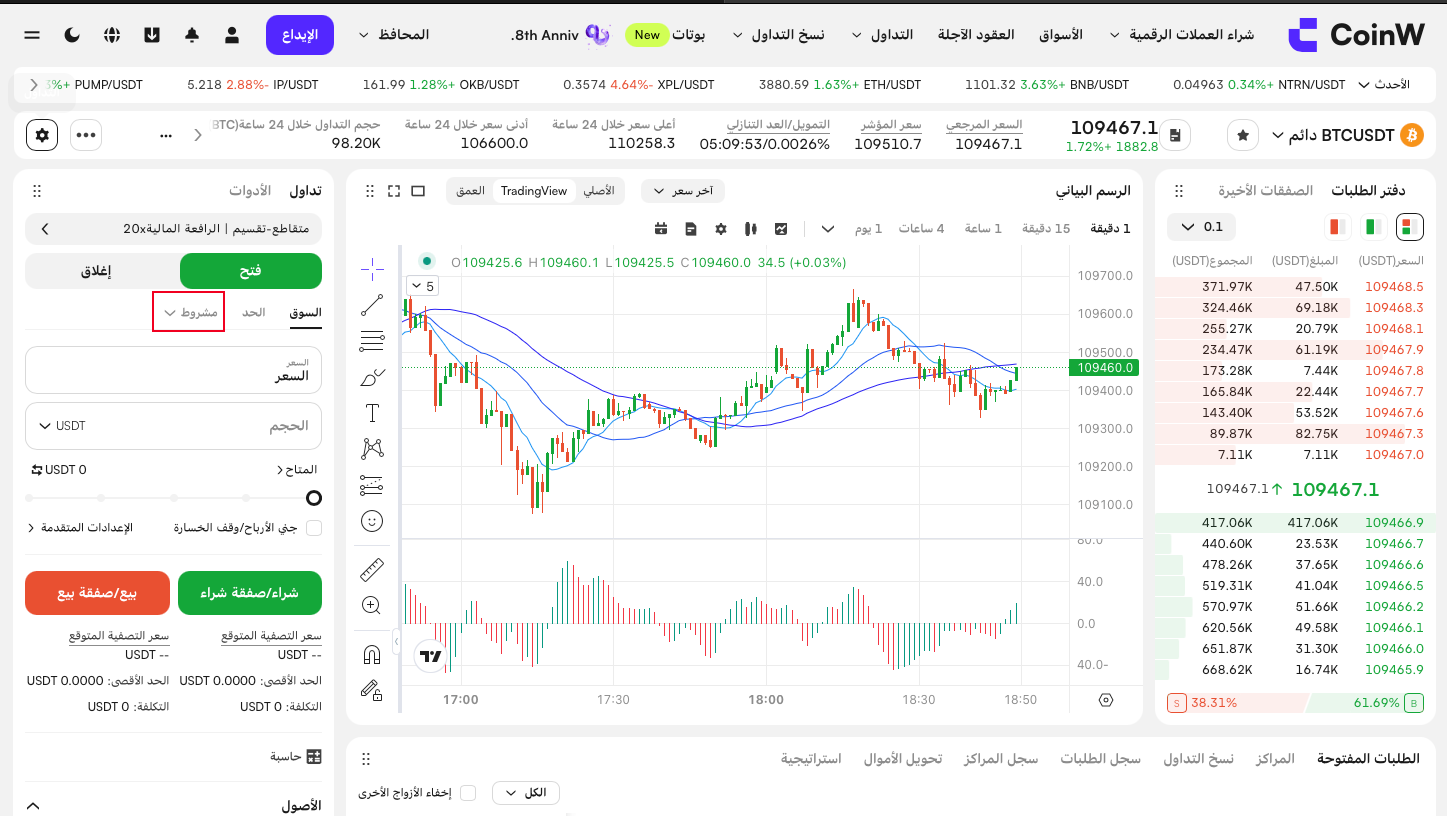Open the USDT unit dropdown in the size field
1447x816 pixels.
(62, 426)
